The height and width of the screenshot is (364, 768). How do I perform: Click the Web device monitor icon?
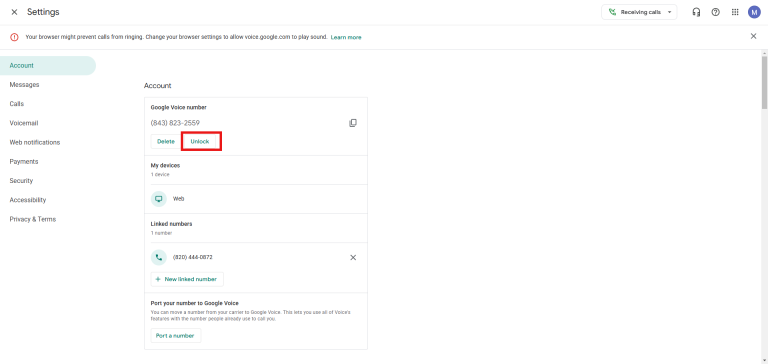click(159, 199)
